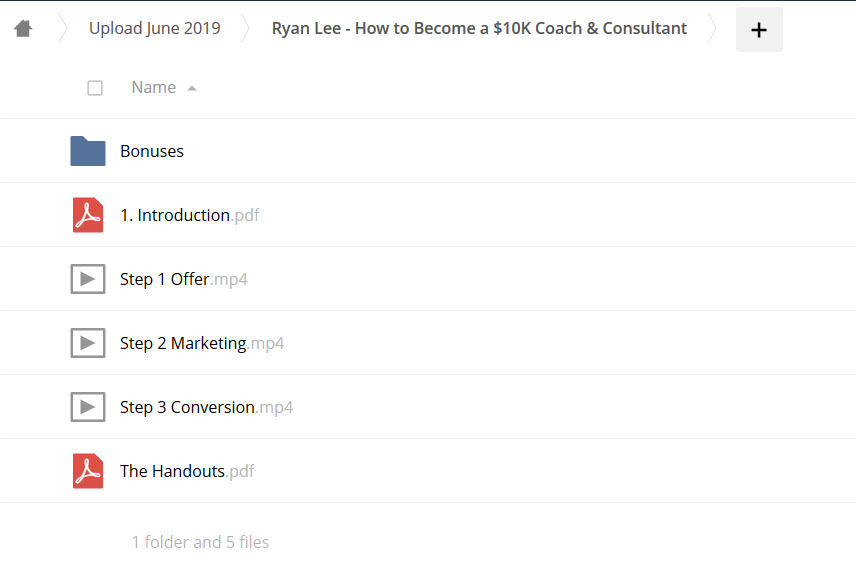Click the PDF icon for 1. Introduction
Image resolution: width=856 pixels, height=588 pixels.
coord(88,215)
